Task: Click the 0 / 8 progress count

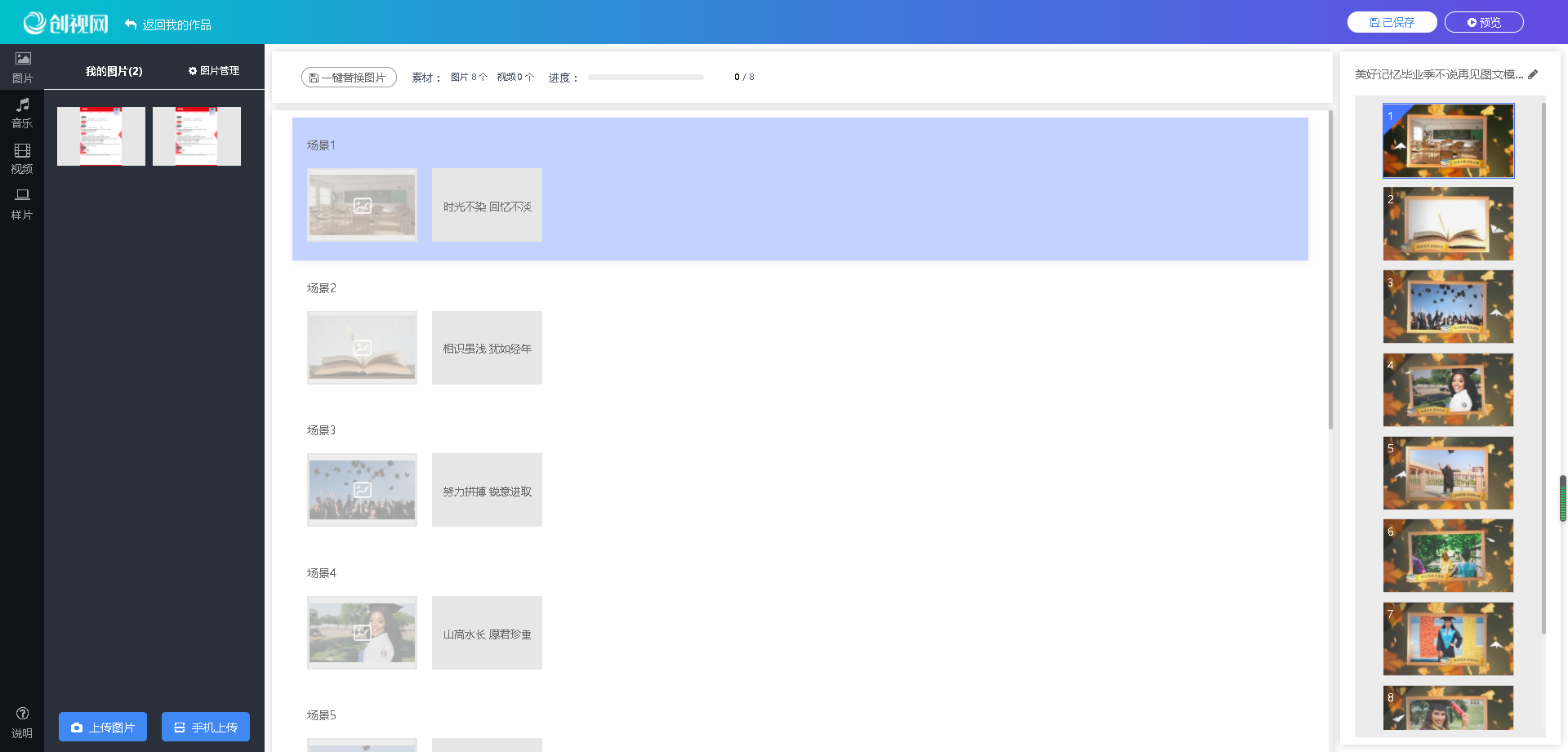Action: click(744, 77)
